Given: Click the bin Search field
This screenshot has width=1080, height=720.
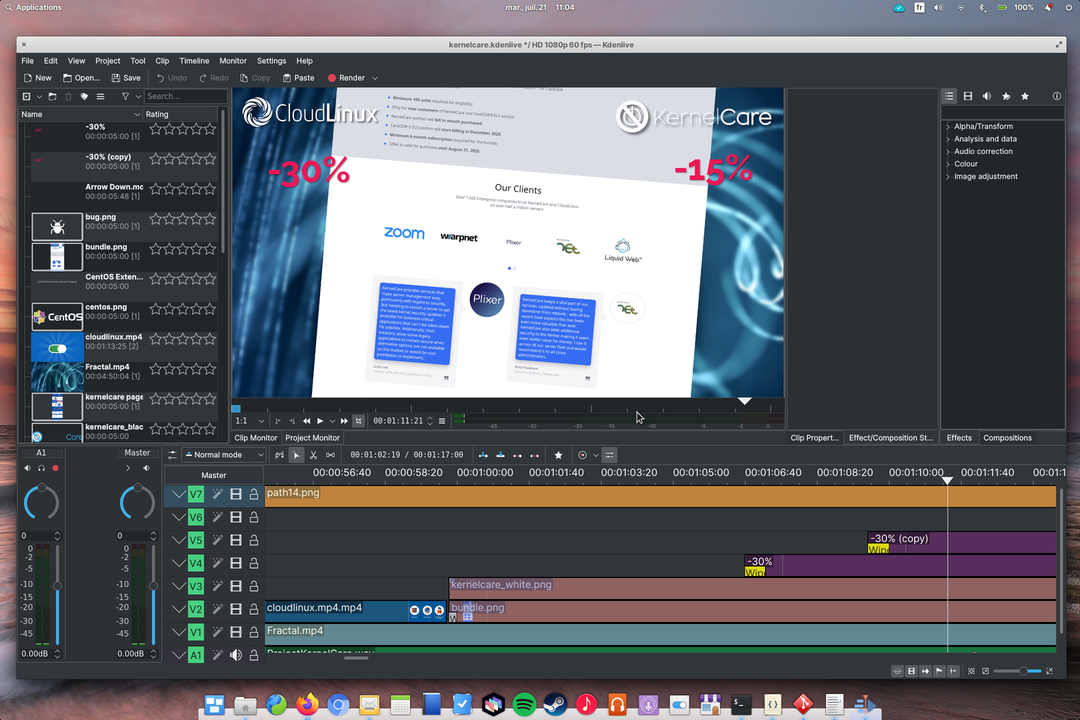Looking at the screenshot, I should [x=185, y=96].
